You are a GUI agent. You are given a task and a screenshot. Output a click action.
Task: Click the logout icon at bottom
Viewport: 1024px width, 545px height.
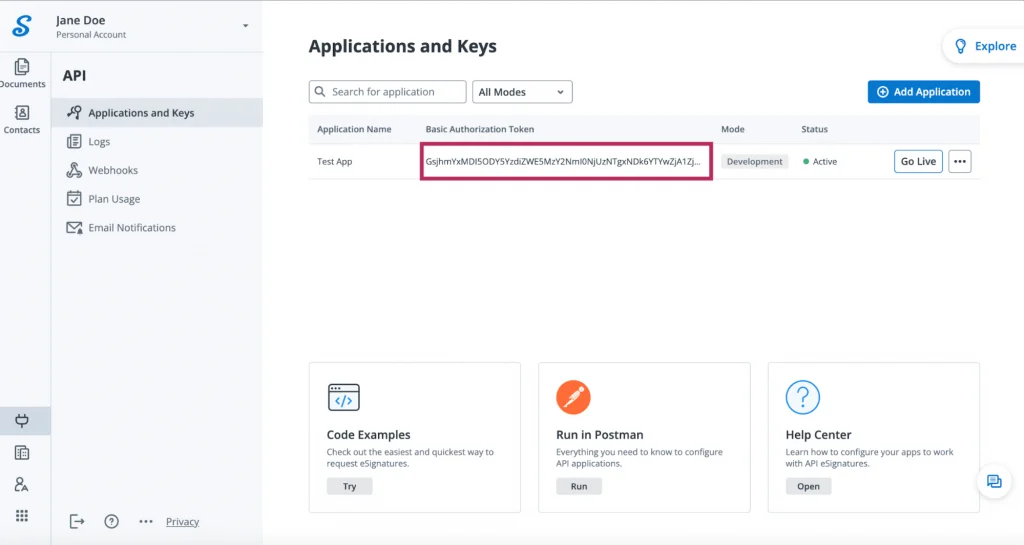point(77,521)
